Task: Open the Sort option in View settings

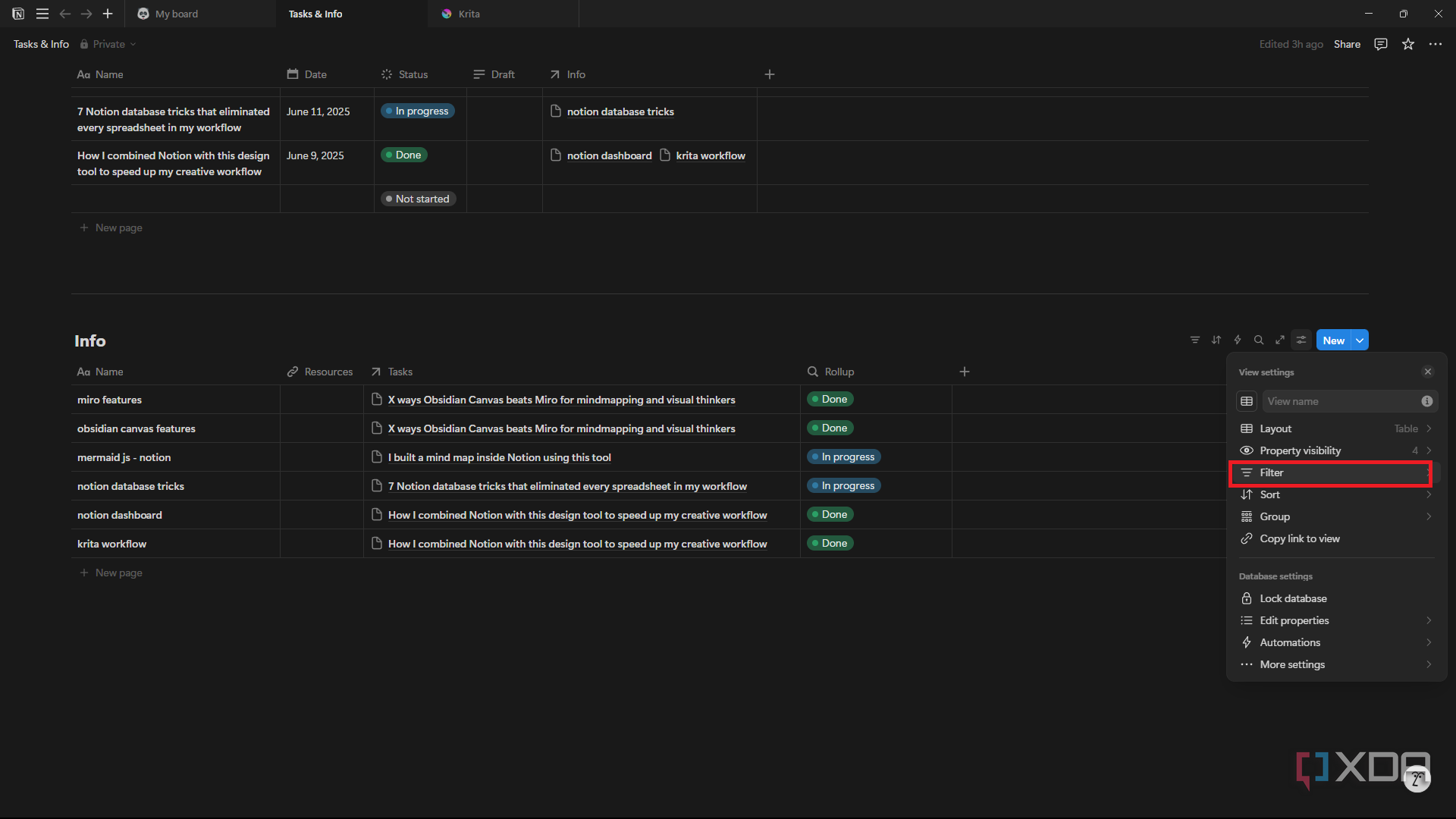Action: click(x=1336, y=494)
